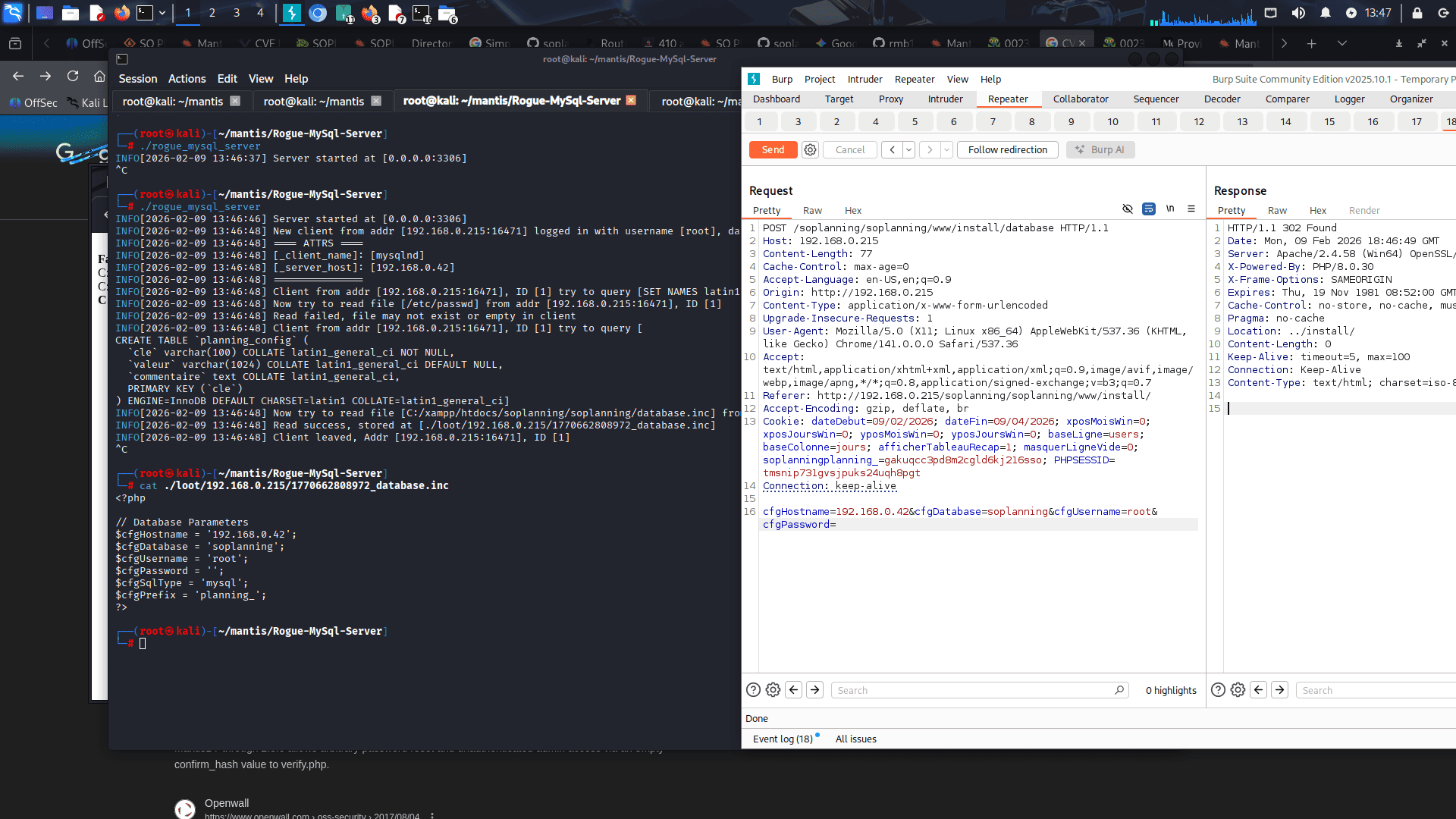1456x819 pixels.
Task: Launch Firefox from the taskbar
Action: coord(121,13)
